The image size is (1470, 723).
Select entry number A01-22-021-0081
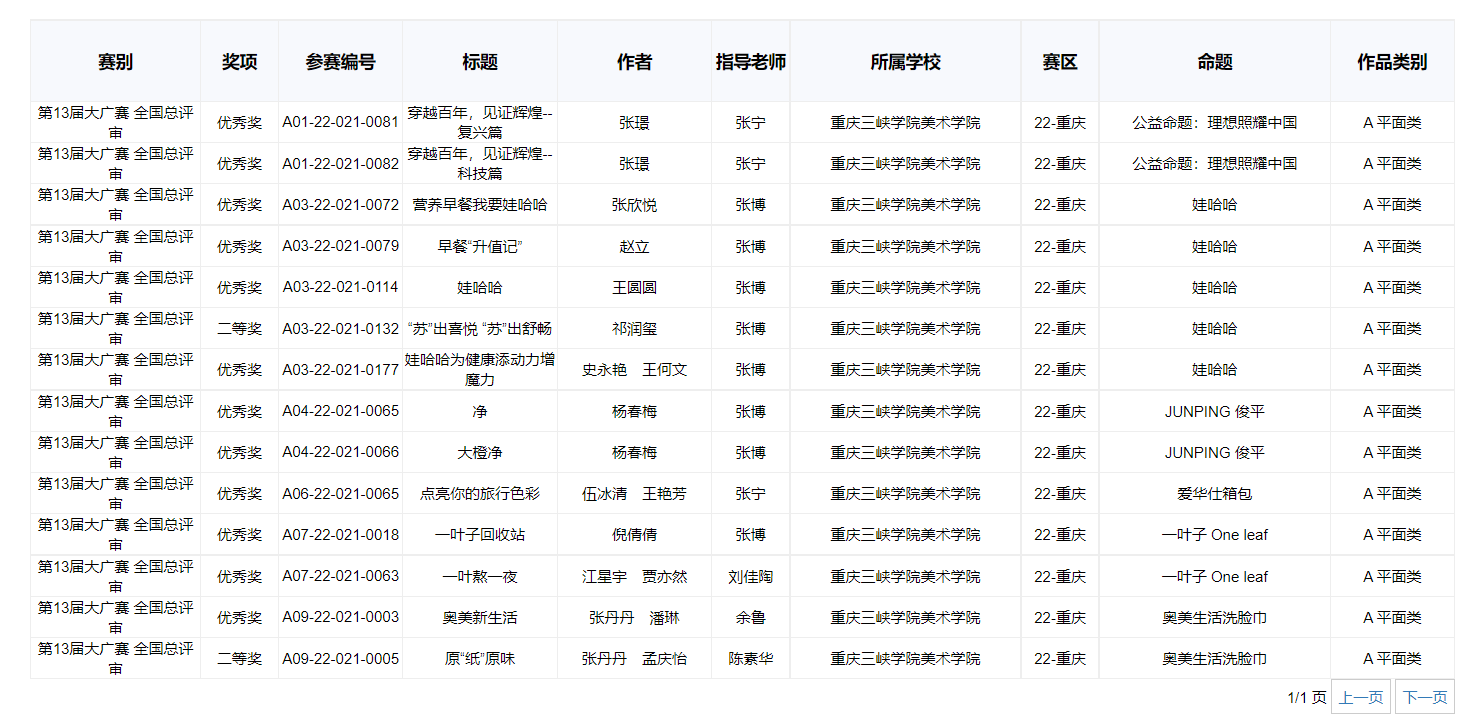[340, 123]
